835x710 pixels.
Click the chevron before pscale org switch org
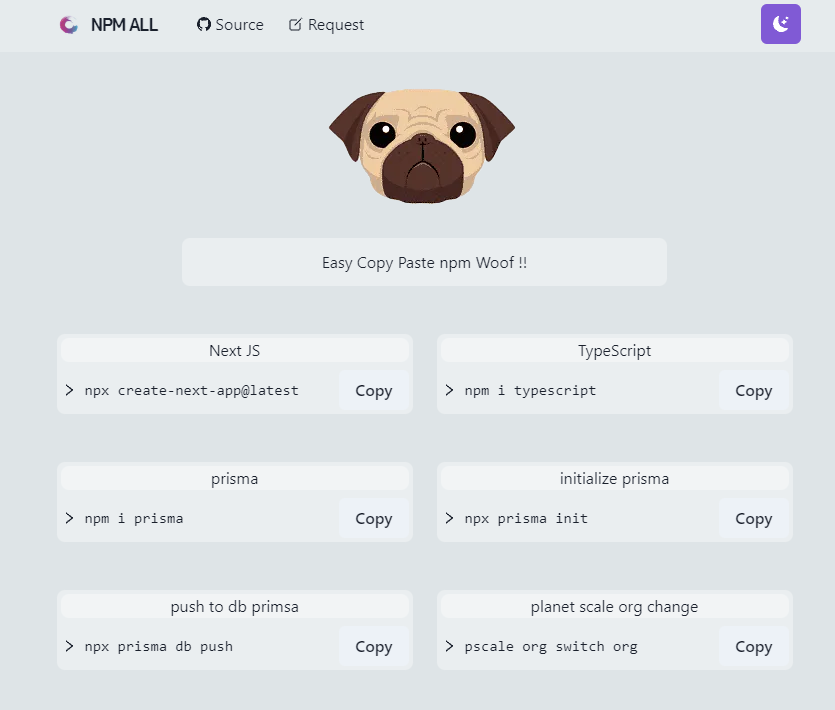(448, 646)
